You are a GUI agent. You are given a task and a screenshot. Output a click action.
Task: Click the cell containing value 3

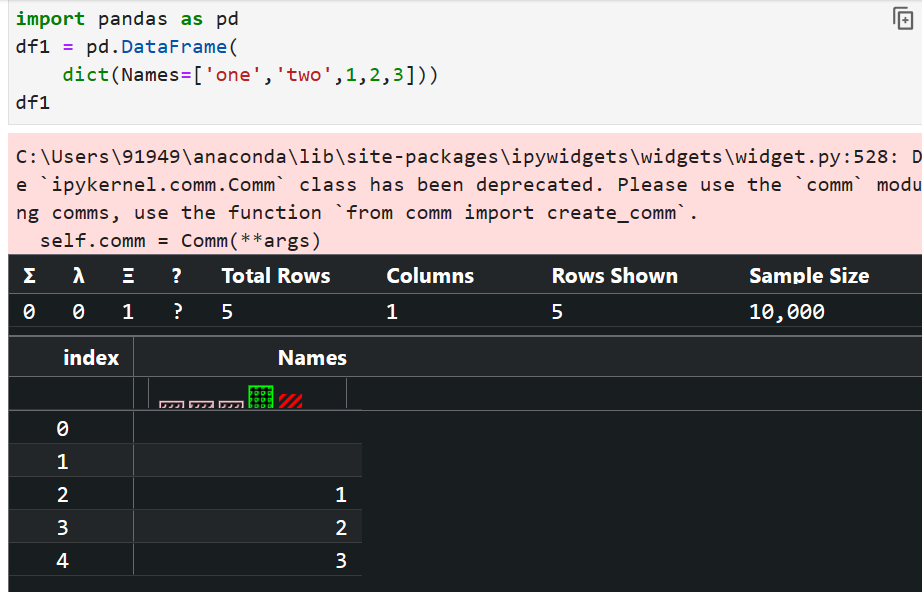coord(340,560)
